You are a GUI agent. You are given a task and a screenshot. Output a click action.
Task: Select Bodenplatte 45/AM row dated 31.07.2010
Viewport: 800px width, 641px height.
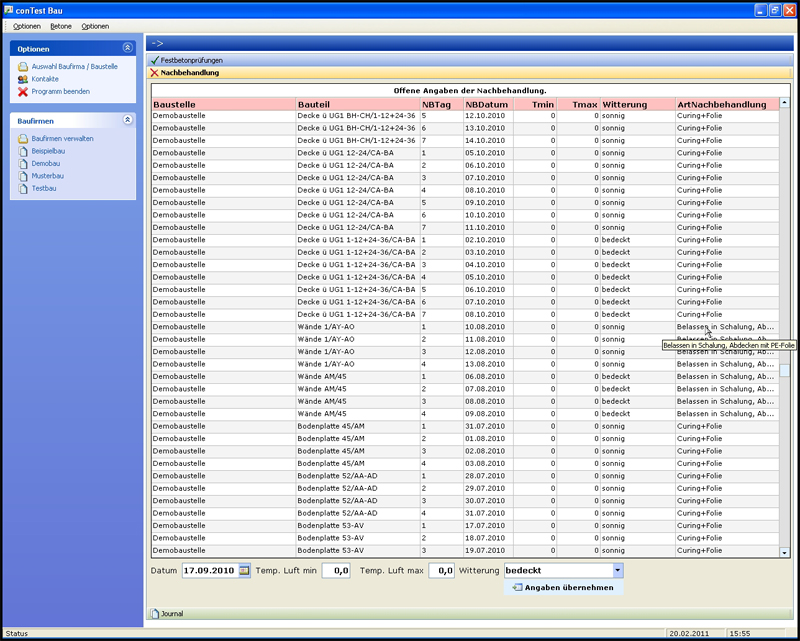(465, 426)
